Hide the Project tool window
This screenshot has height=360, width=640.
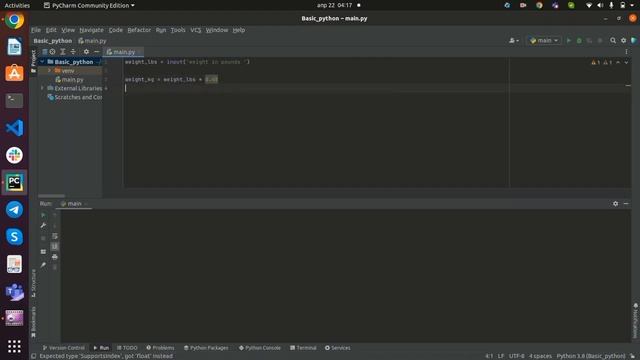96,52
